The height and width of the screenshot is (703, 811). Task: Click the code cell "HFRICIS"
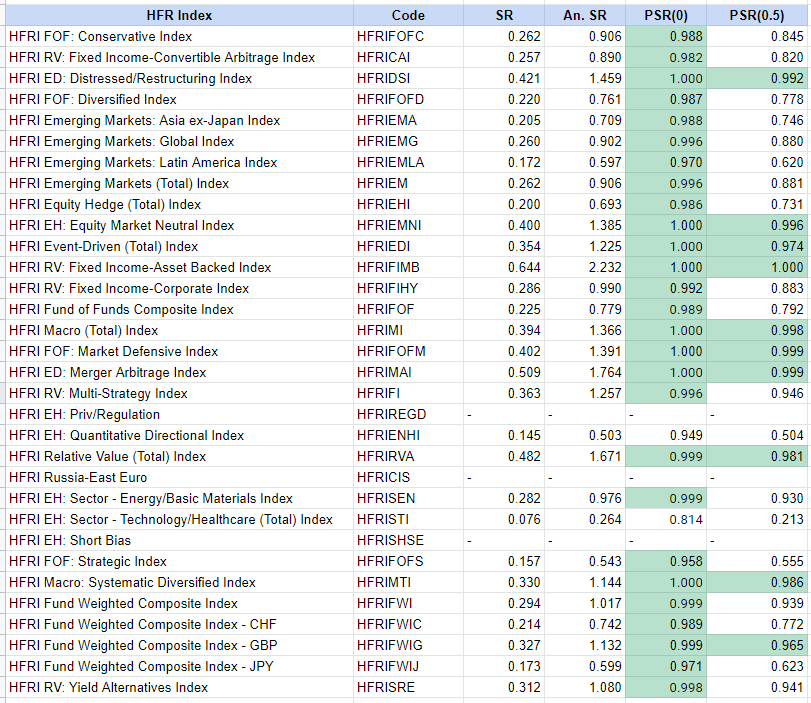(408, 477)
